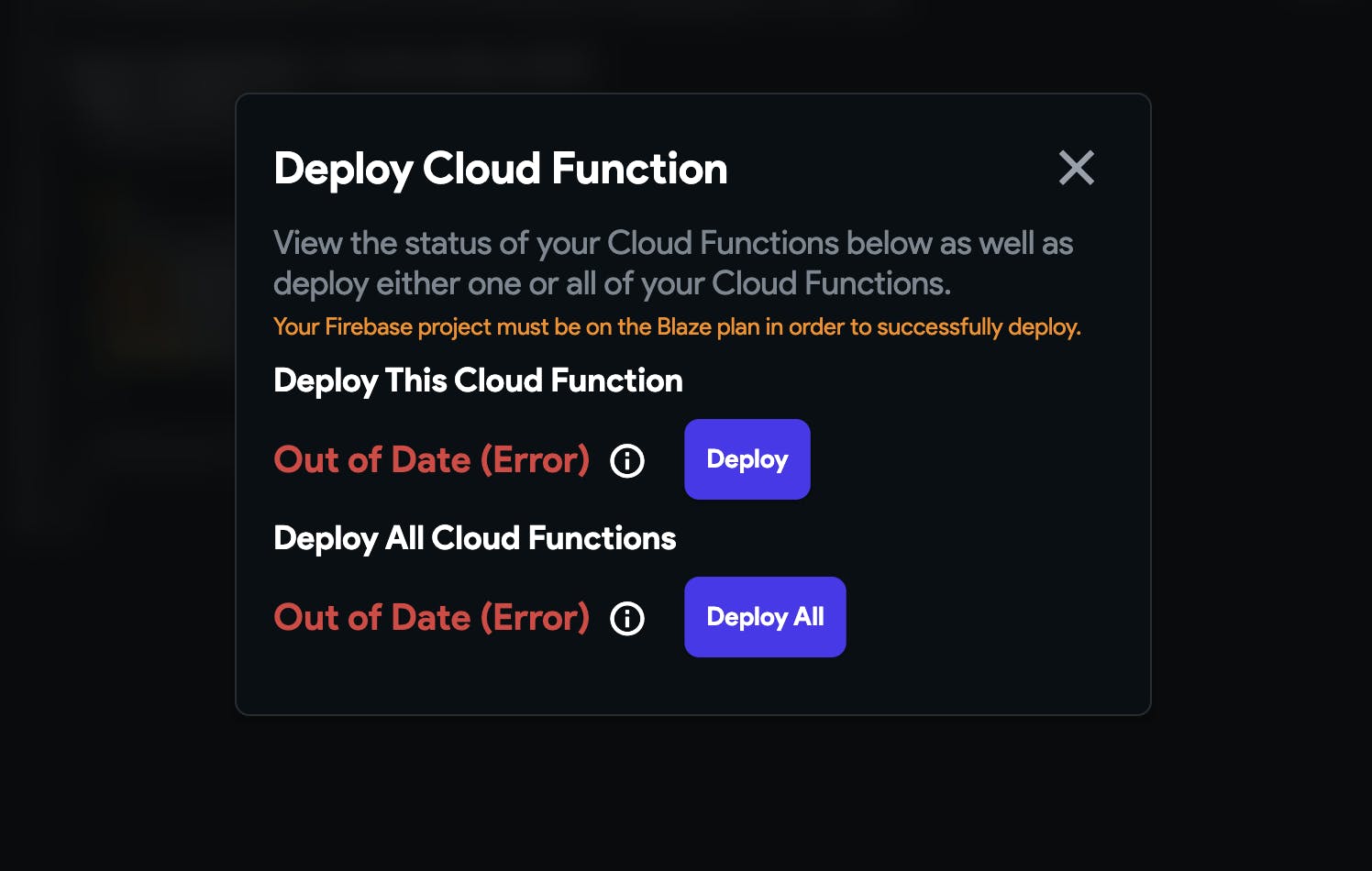
Task: Click Out of Date status above Deploy All heading
Action: (x=431, y=460)
